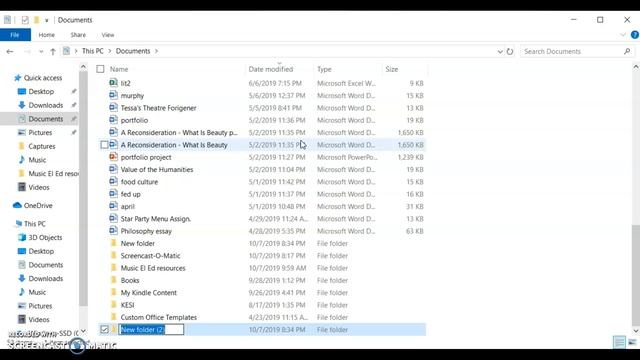Click the KESI folder icon
The width and height of the screenshot is (640, 360).
pyautogui.click(x=113, y=304)
